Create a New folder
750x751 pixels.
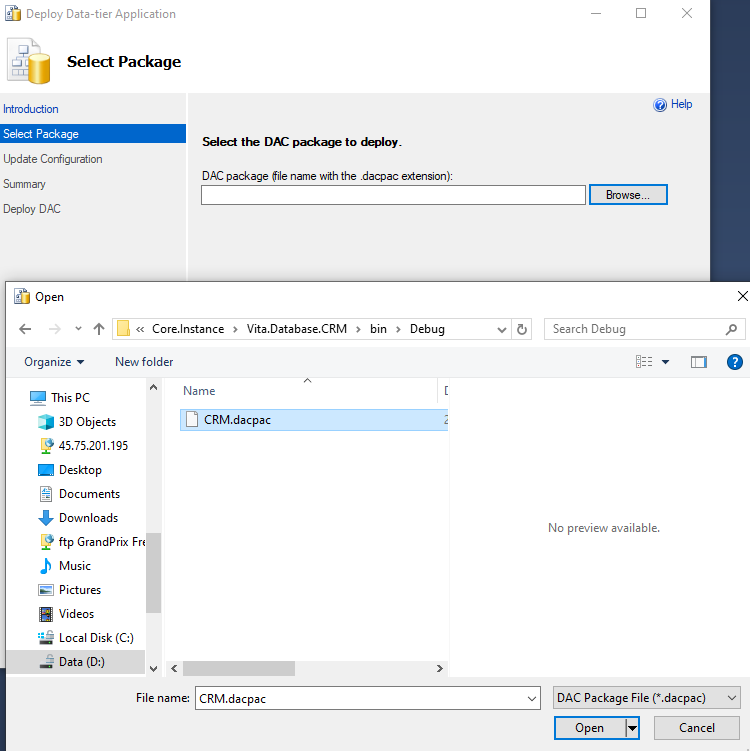[x=144, y=362]
